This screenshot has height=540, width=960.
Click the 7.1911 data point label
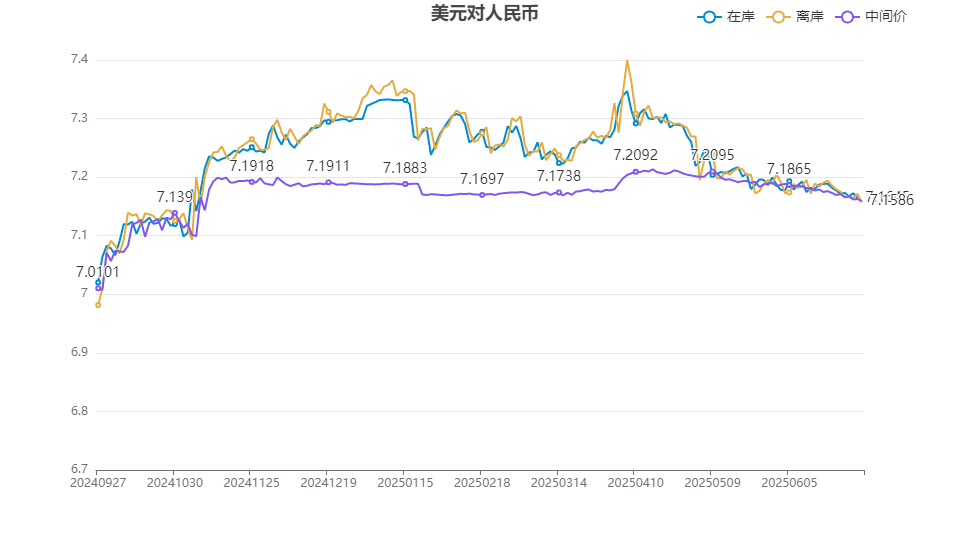tap(328, 166)
